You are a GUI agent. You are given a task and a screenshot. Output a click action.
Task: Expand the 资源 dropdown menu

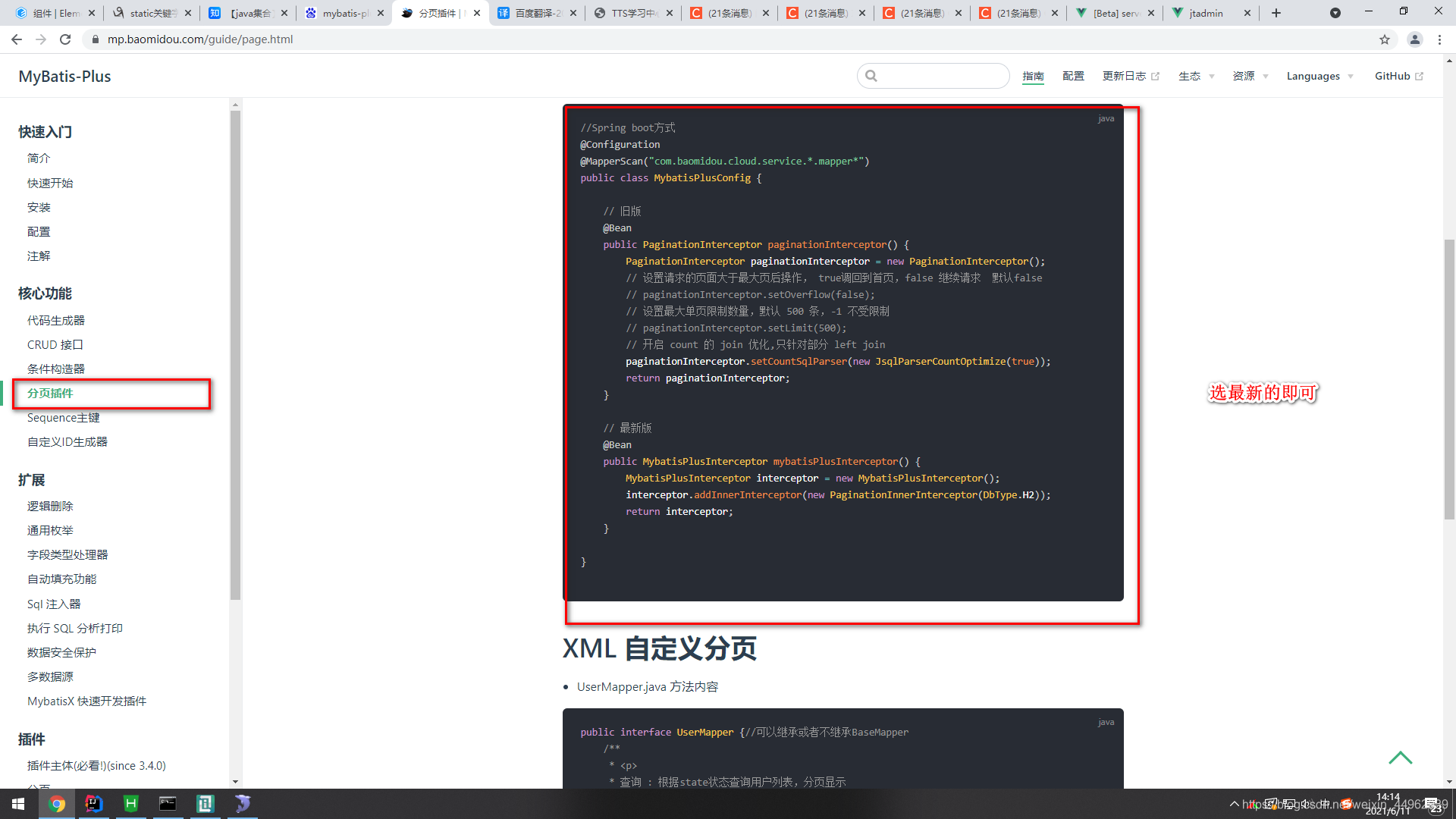click(1250, 77)
